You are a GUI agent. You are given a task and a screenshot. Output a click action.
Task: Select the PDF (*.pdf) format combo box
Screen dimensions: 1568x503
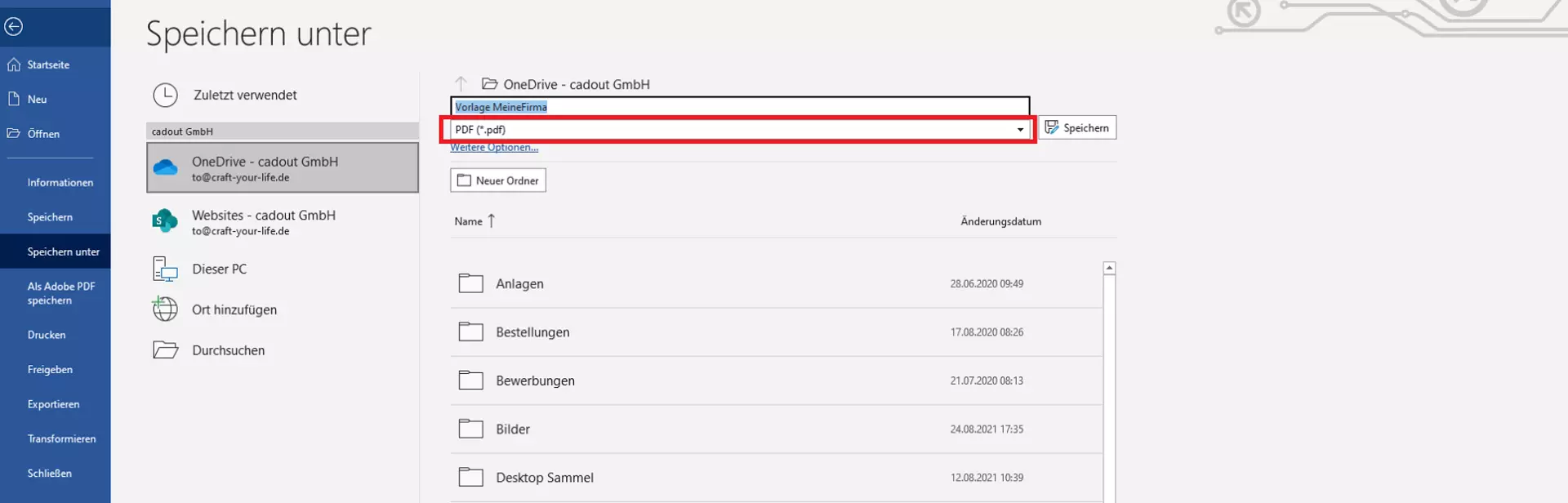(x=739, y=130)
